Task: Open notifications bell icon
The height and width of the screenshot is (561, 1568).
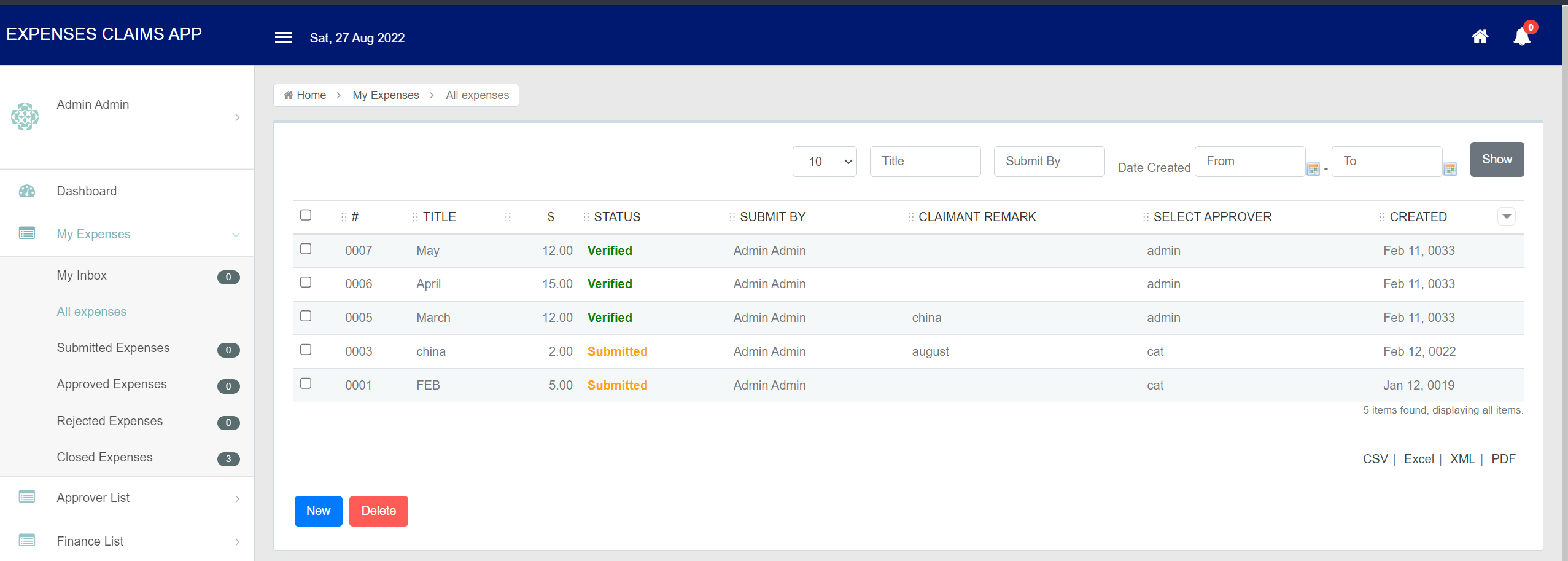Action: (1522, 37)
